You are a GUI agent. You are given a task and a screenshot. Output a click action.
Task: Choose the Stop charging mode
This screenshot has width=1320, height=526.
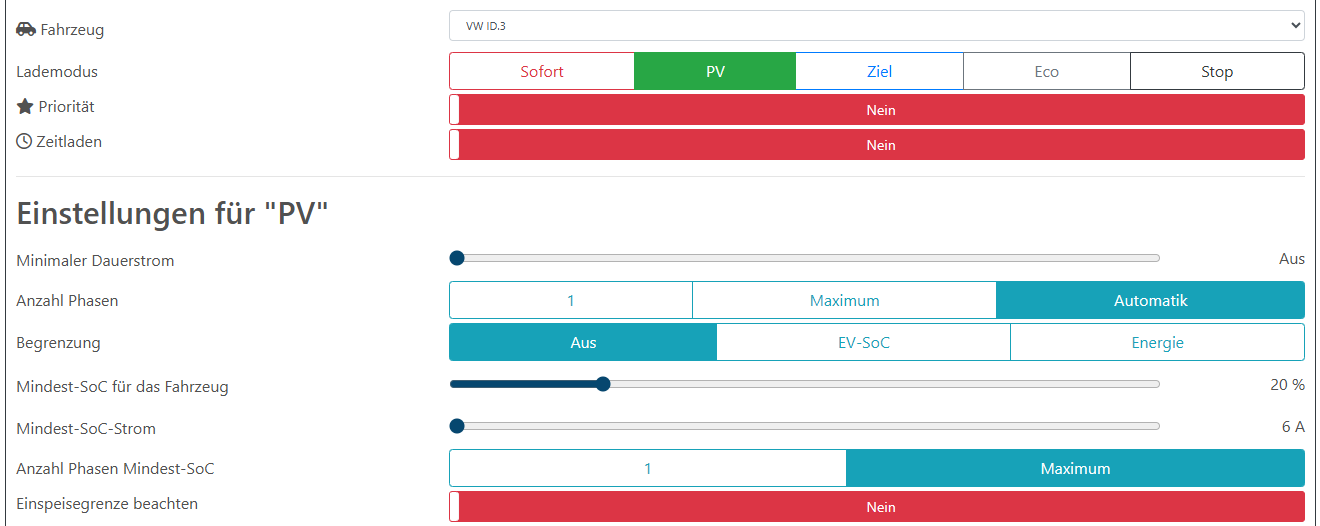pyautogui.click(x=1217, y=71)
